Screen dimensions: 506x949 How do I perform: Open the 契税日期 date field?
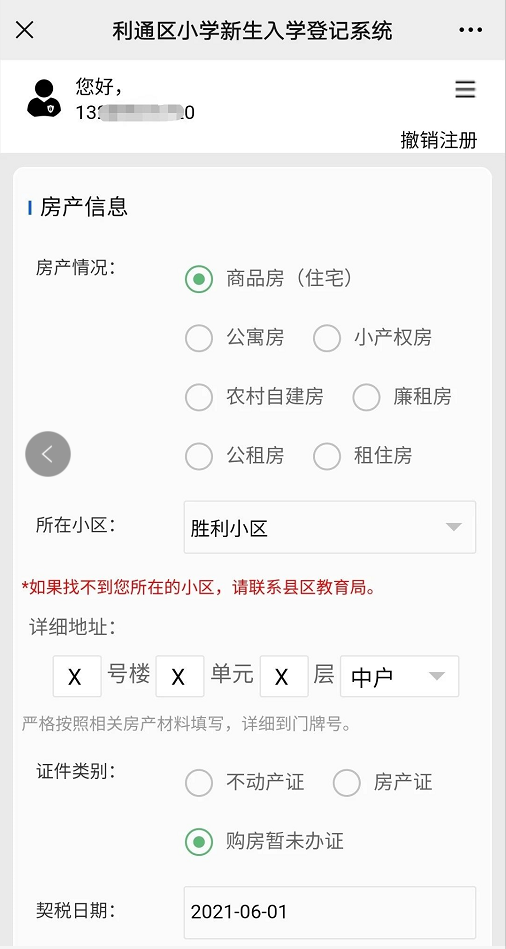(x=330, y=913)
